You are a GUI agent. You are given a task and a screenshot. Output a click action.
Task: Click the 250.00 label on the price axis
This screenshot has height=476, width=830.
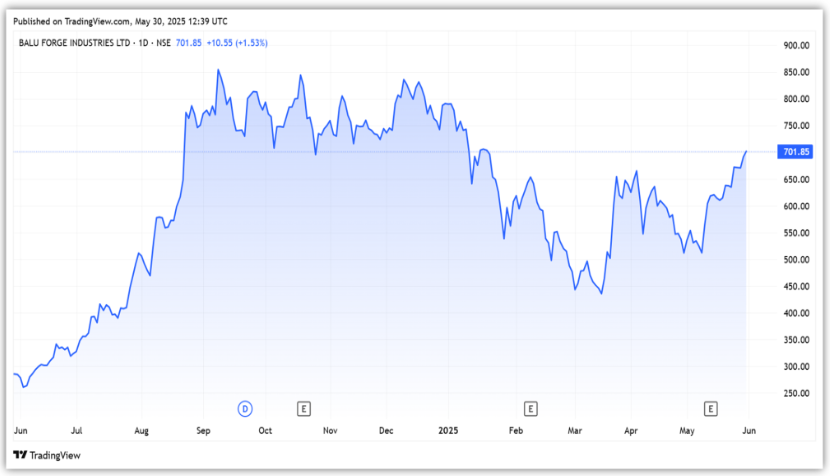pos(796,393)
